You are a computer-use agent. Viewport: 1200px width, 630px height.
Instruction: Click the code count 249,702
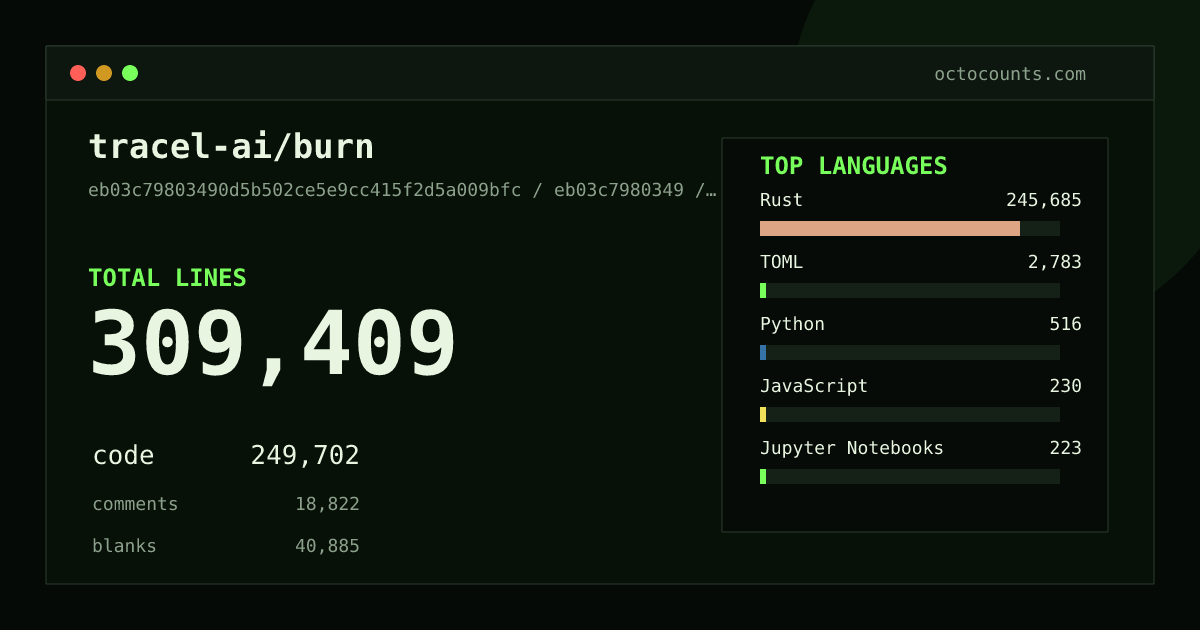coord(305,456)
